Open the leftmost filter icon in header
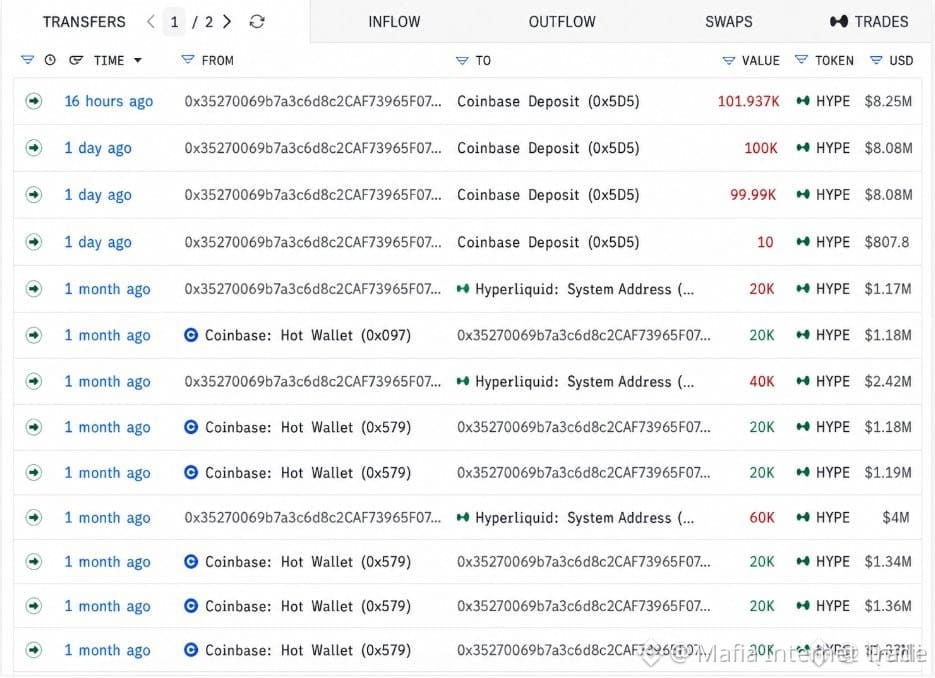 click(x=27, y=60)
